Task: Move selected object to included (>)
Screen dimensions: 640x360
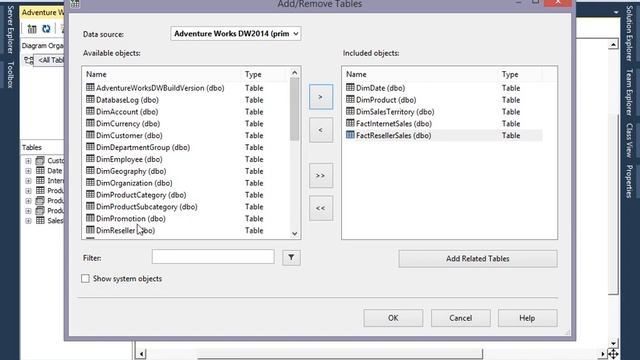Action: pos(321,97)
